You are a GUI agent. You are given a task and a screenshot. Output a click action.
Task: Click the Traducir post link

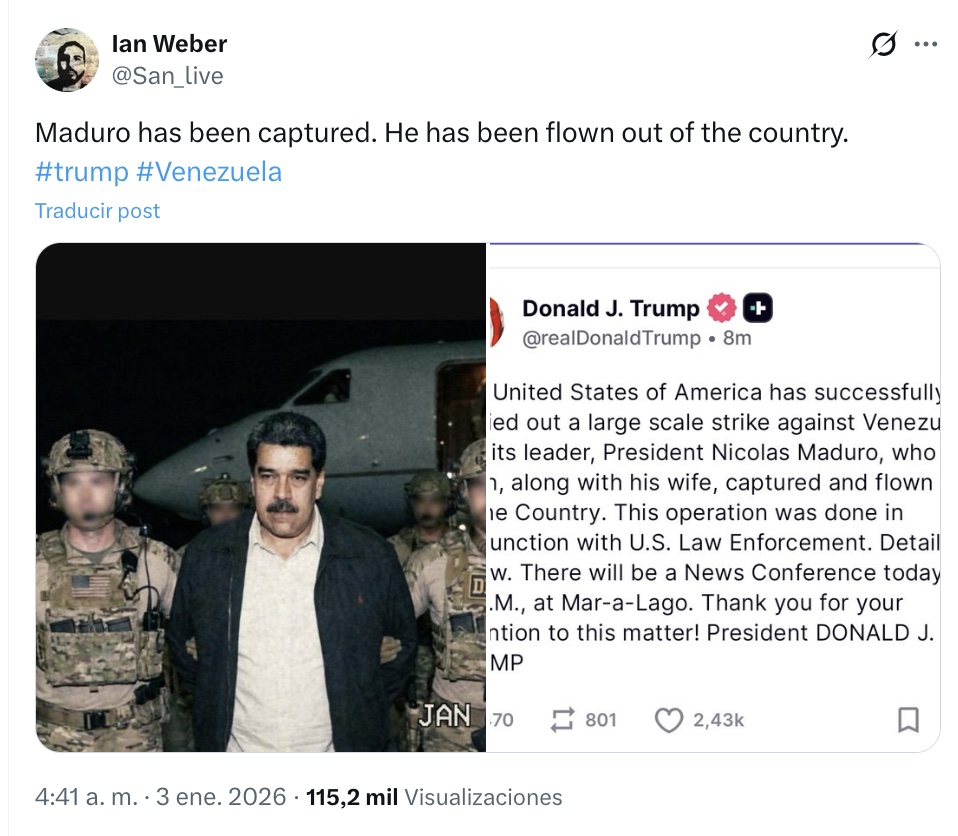coord(97,211)
